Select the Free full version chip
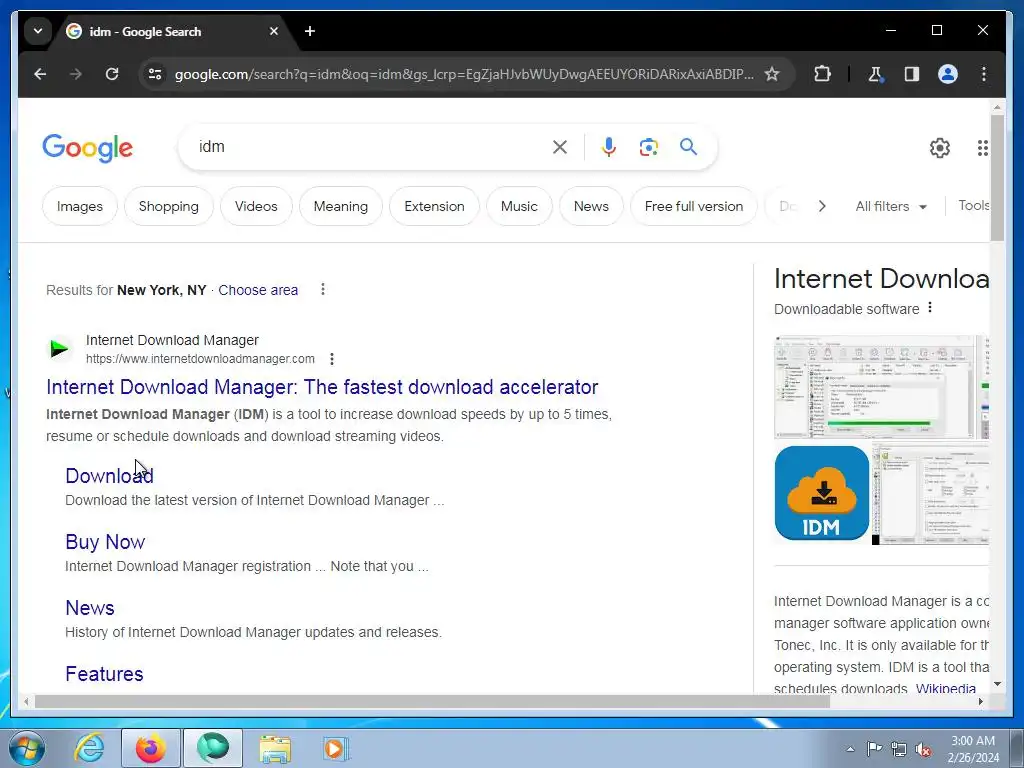1024x768 pixels. click(694, 206)
